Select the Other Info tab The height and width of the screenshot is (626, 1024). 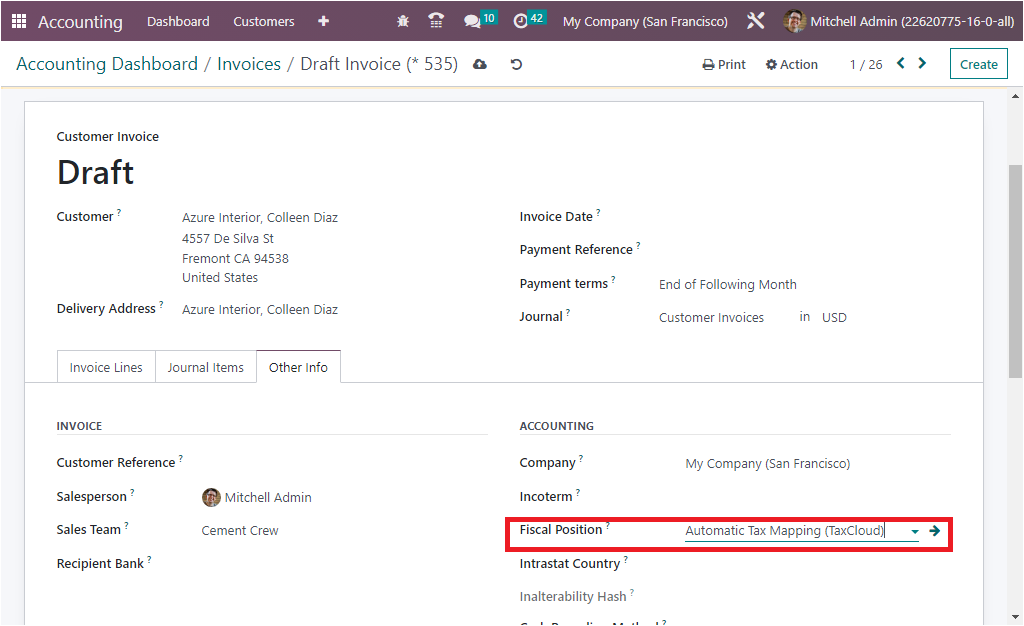(298, 368)
